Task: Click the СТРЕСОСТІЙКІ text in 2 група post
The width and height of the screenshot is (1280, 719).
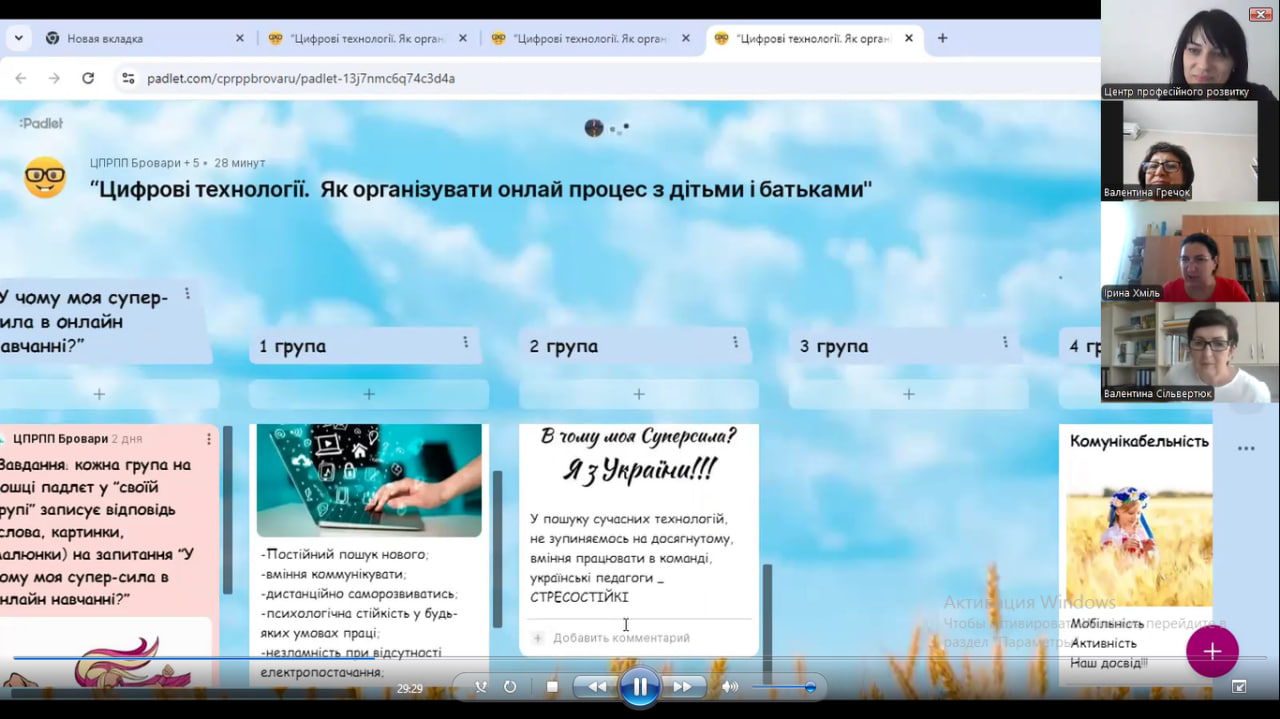Action: (x=579, y=597)
